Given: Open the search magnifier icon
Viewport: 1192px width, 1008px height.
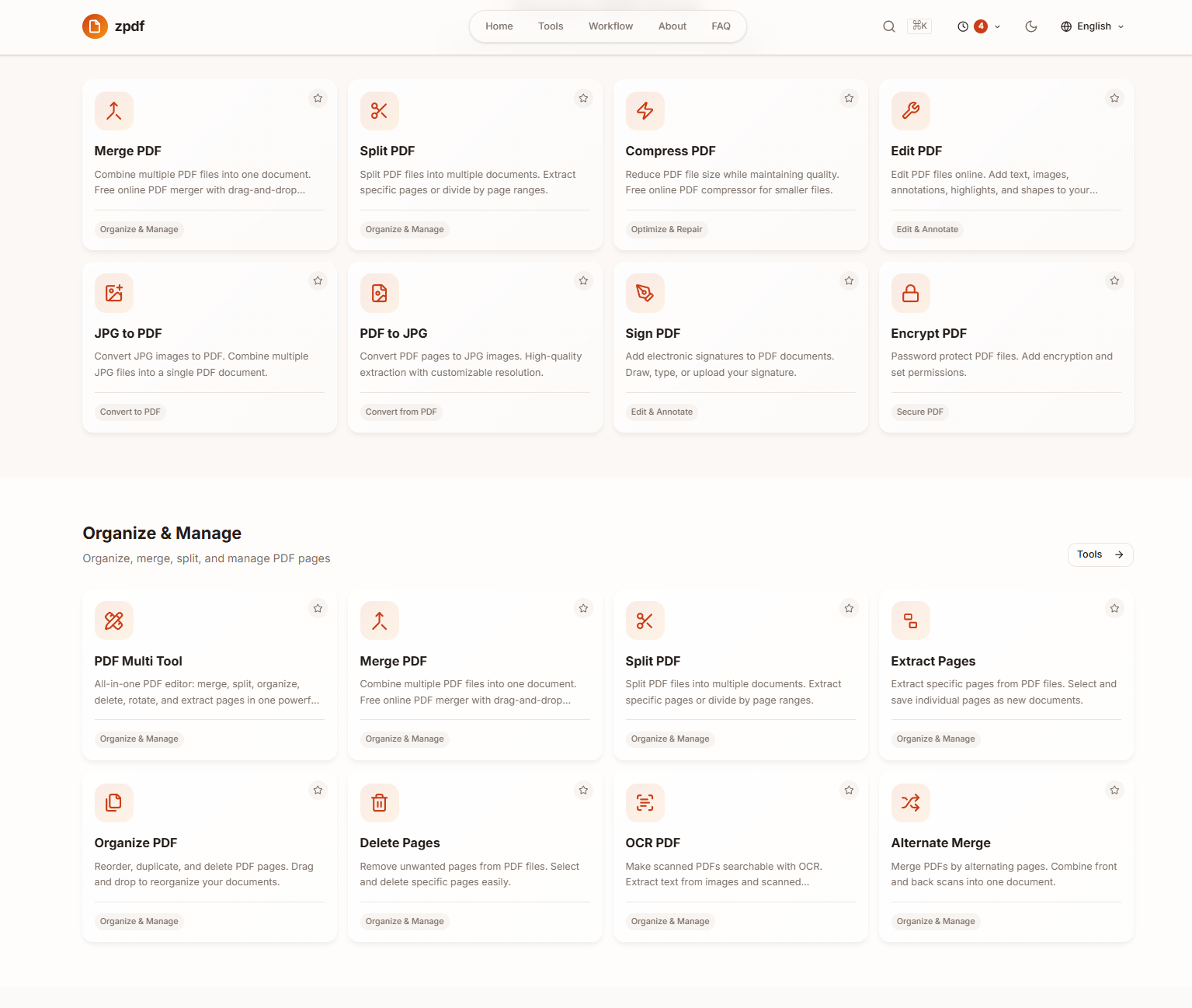Looking at the screenshot, I should [889, 26].
